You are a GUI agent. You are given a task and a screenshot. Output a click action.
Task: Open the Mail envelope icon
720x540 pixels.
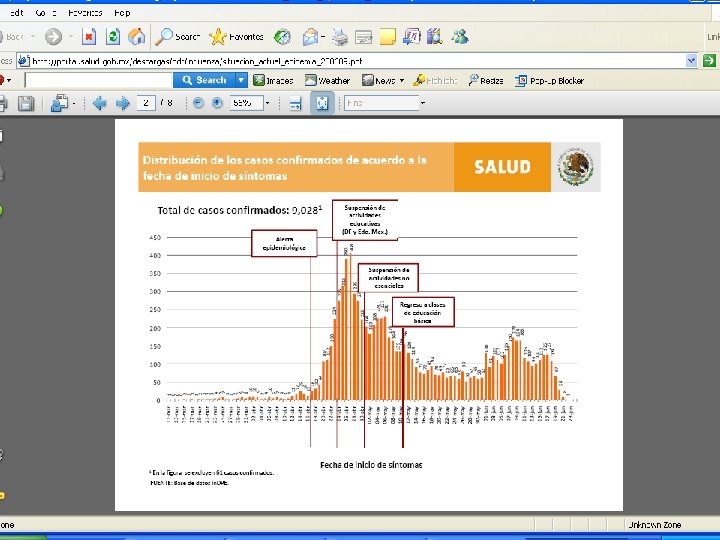pyautogui.click(x=310, y=37)
